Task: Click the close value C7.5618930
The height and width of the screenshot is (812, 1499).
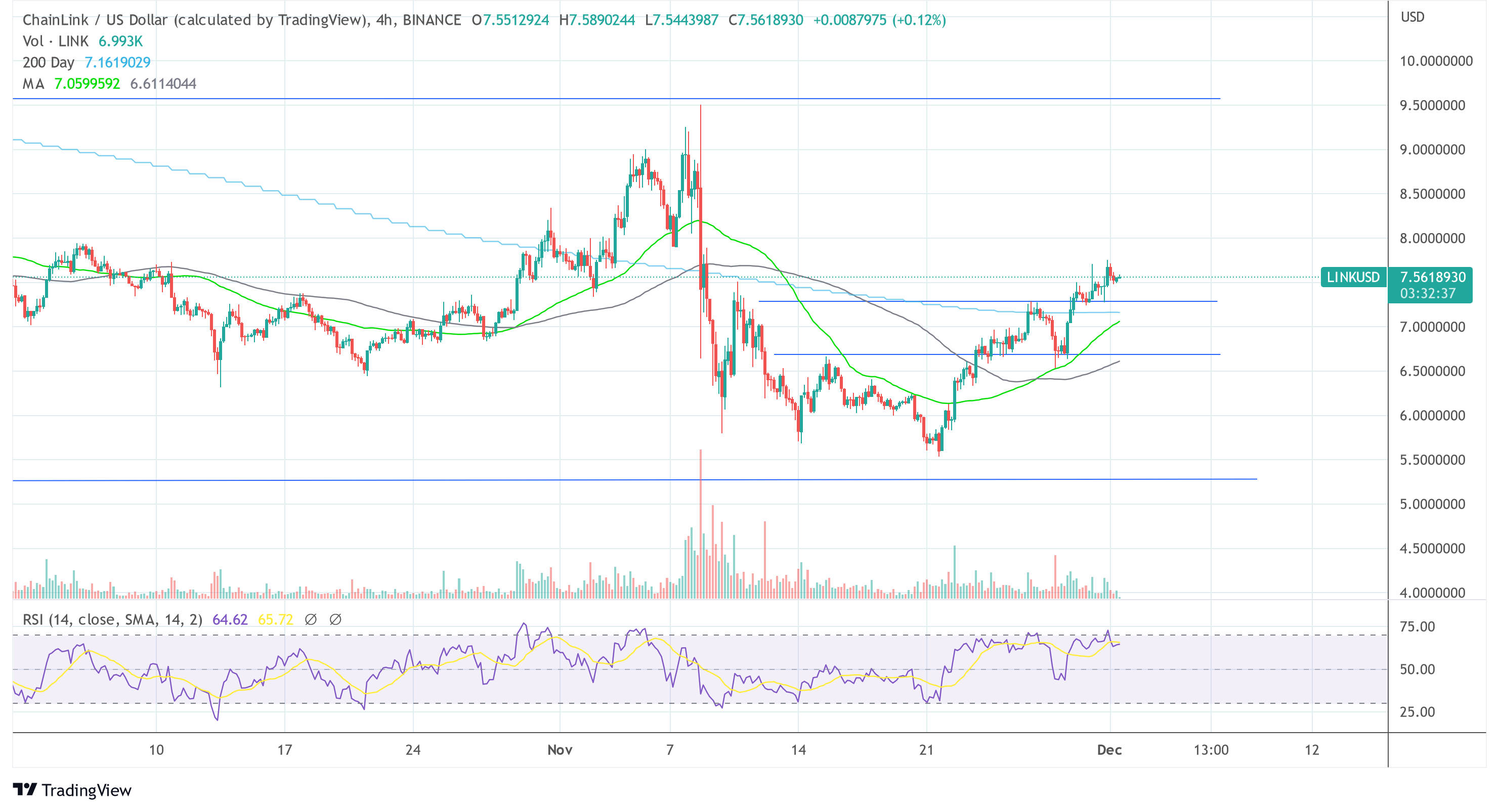Action: pos(766,20)
